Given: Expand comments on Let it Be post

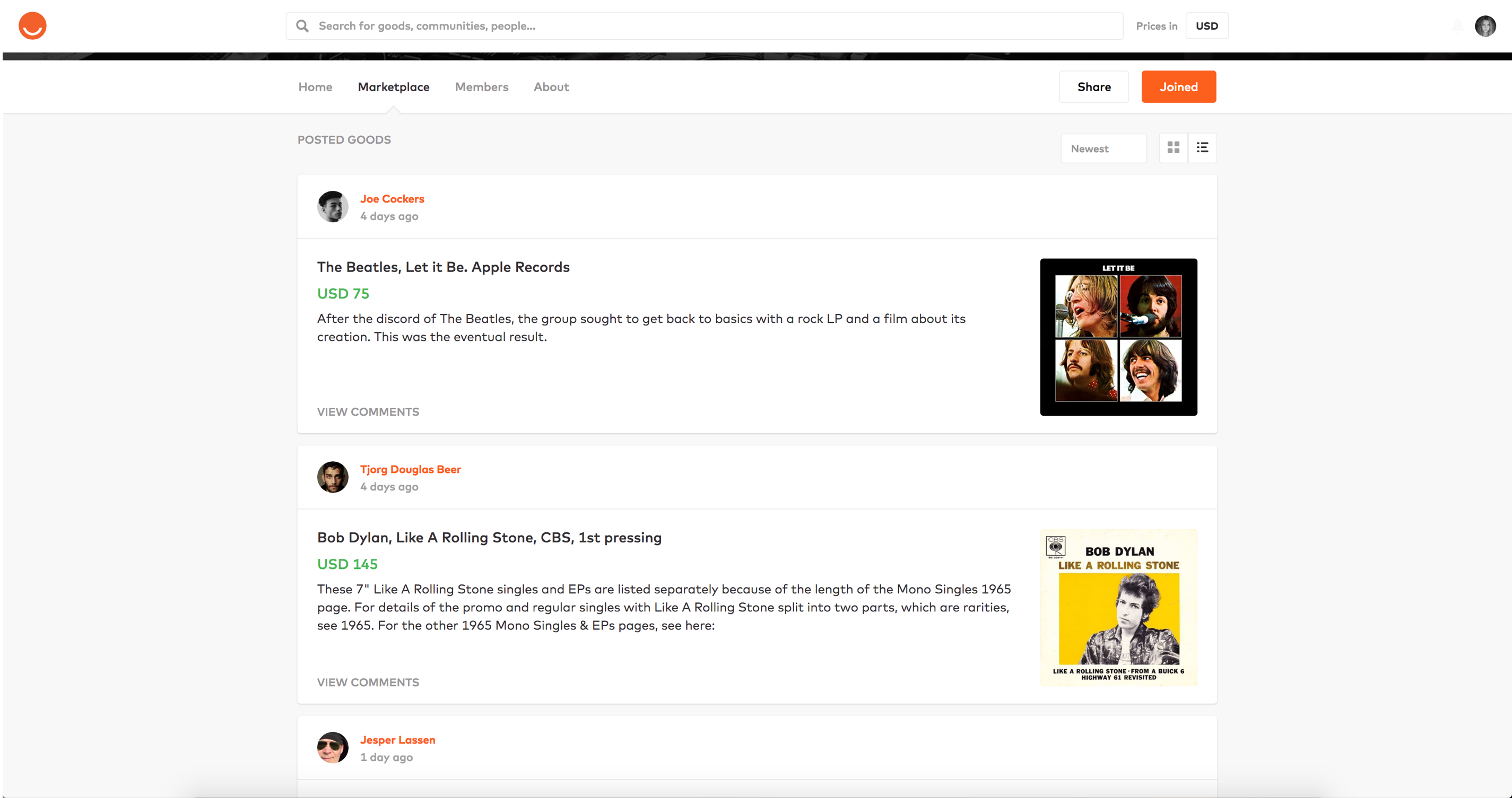Looking at the screenshot, I should tap(368, 412).
